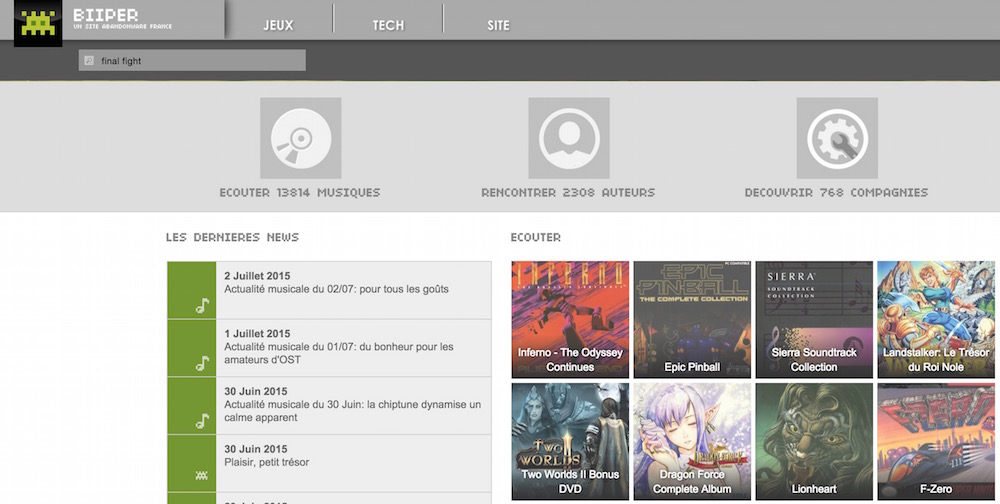The width and height of the screenshot is (1000, 504).
Task: Click music note icon beside 1 Juillet news
Action: pos(201,364)
